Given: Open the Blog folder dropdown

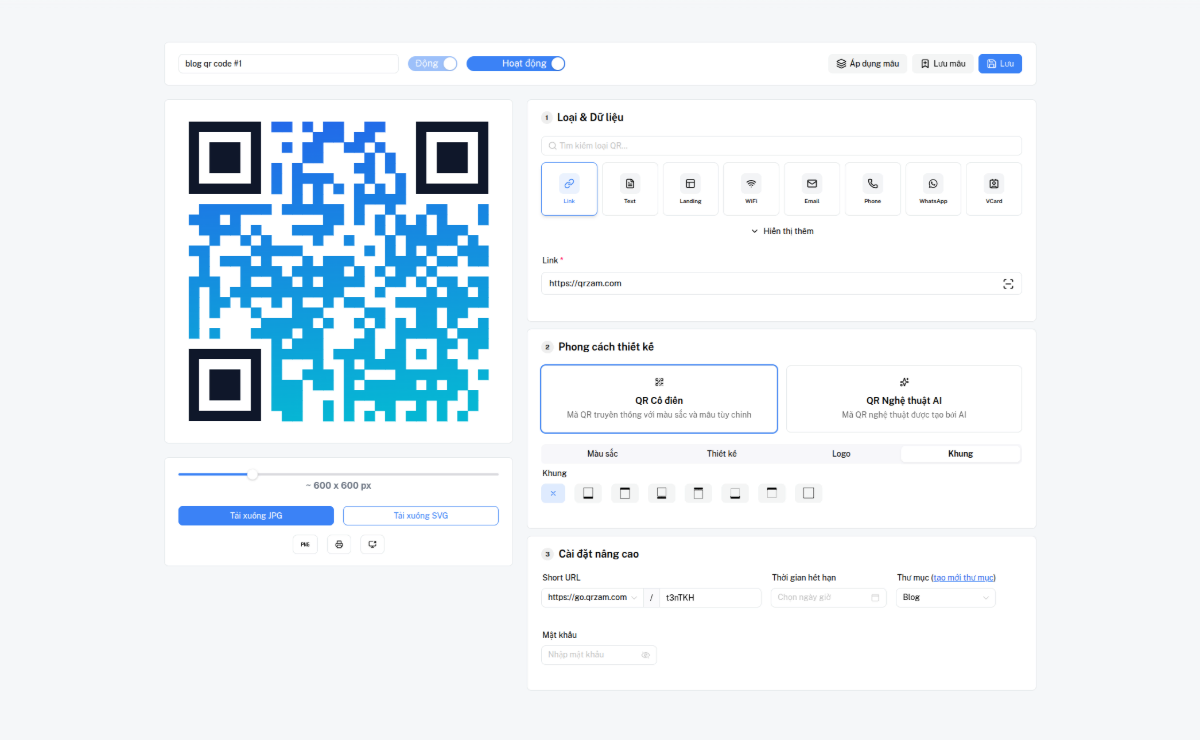Looking at the screenshot, I should coord(944,597).
